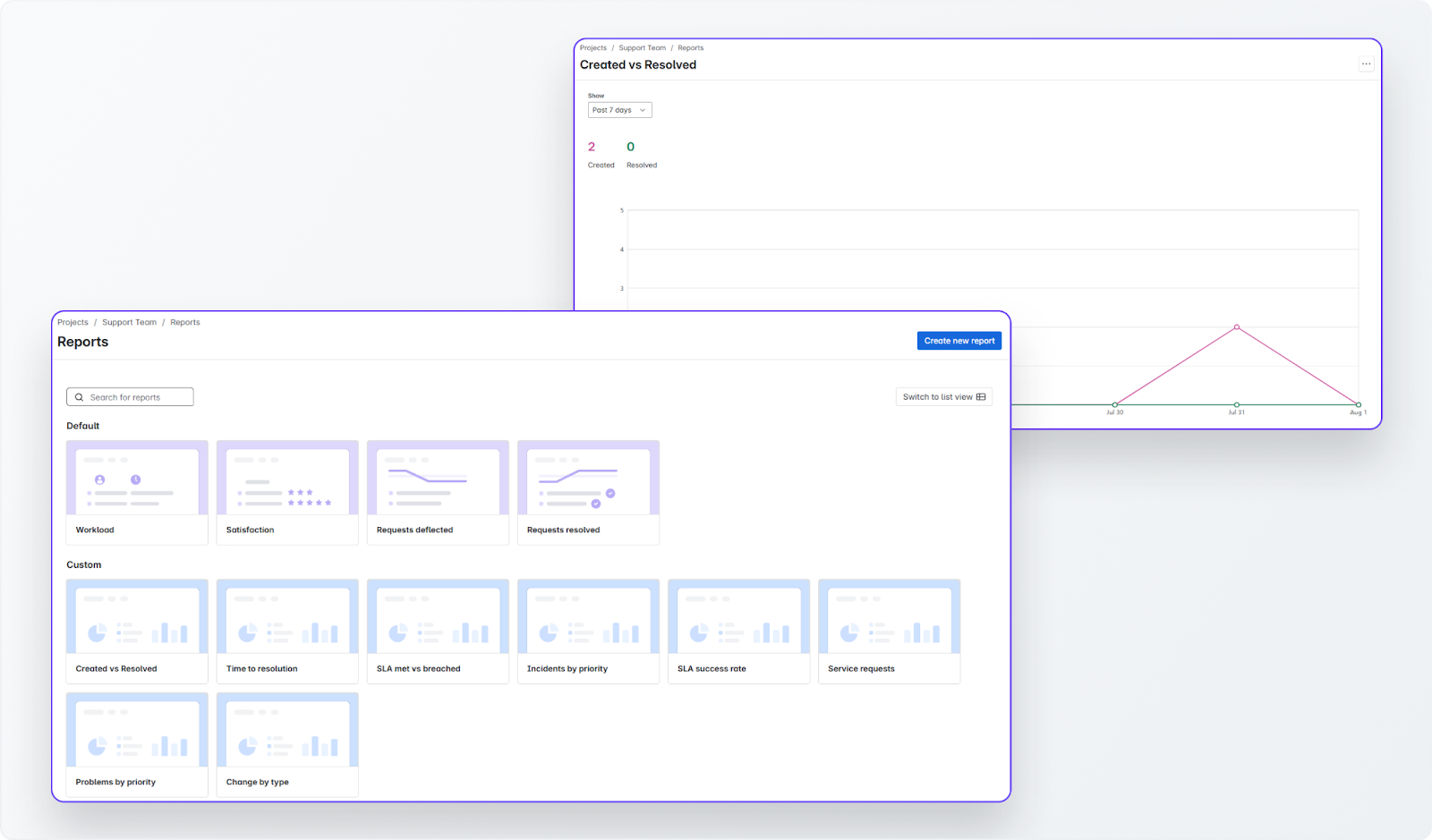
Task: Toggle the 'Resolved' legend in the chart summary
Action: click(642, 154)
